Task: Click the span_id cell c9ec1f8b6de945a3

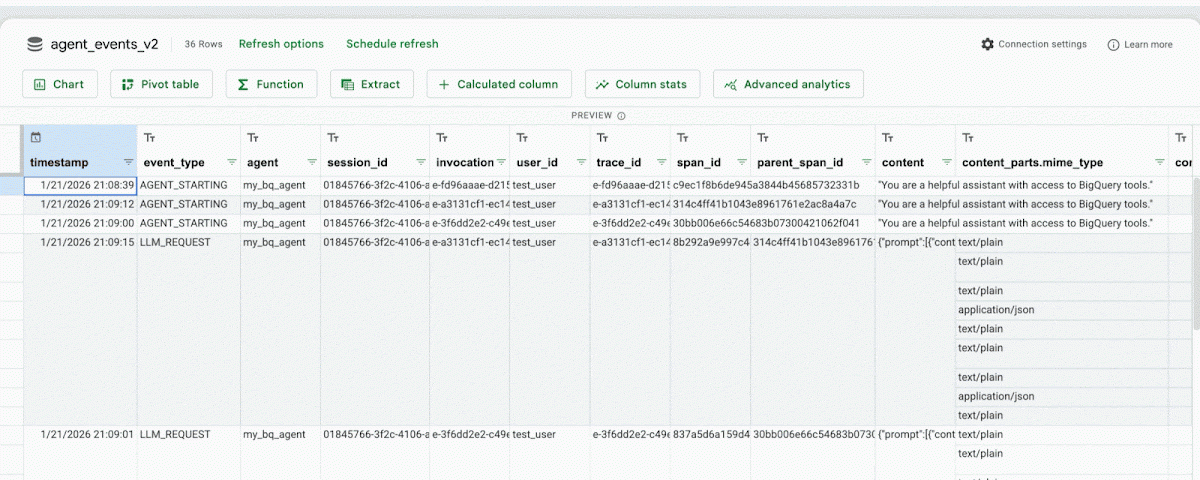Action: 710,185
